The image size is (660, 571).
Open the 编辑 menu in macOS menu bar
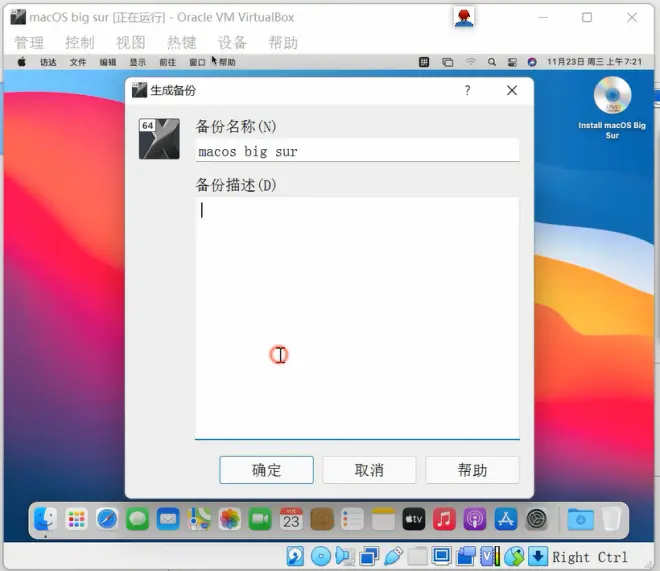(108, 62)
